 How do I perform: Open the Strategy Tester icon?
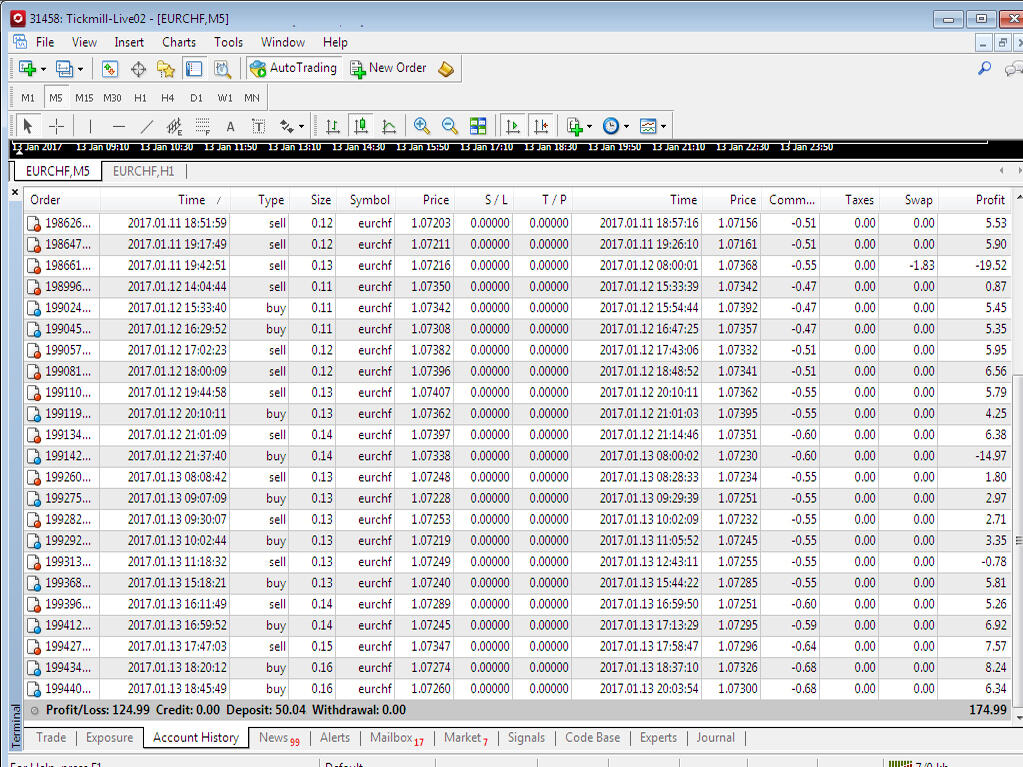click(x=222, y=68)
